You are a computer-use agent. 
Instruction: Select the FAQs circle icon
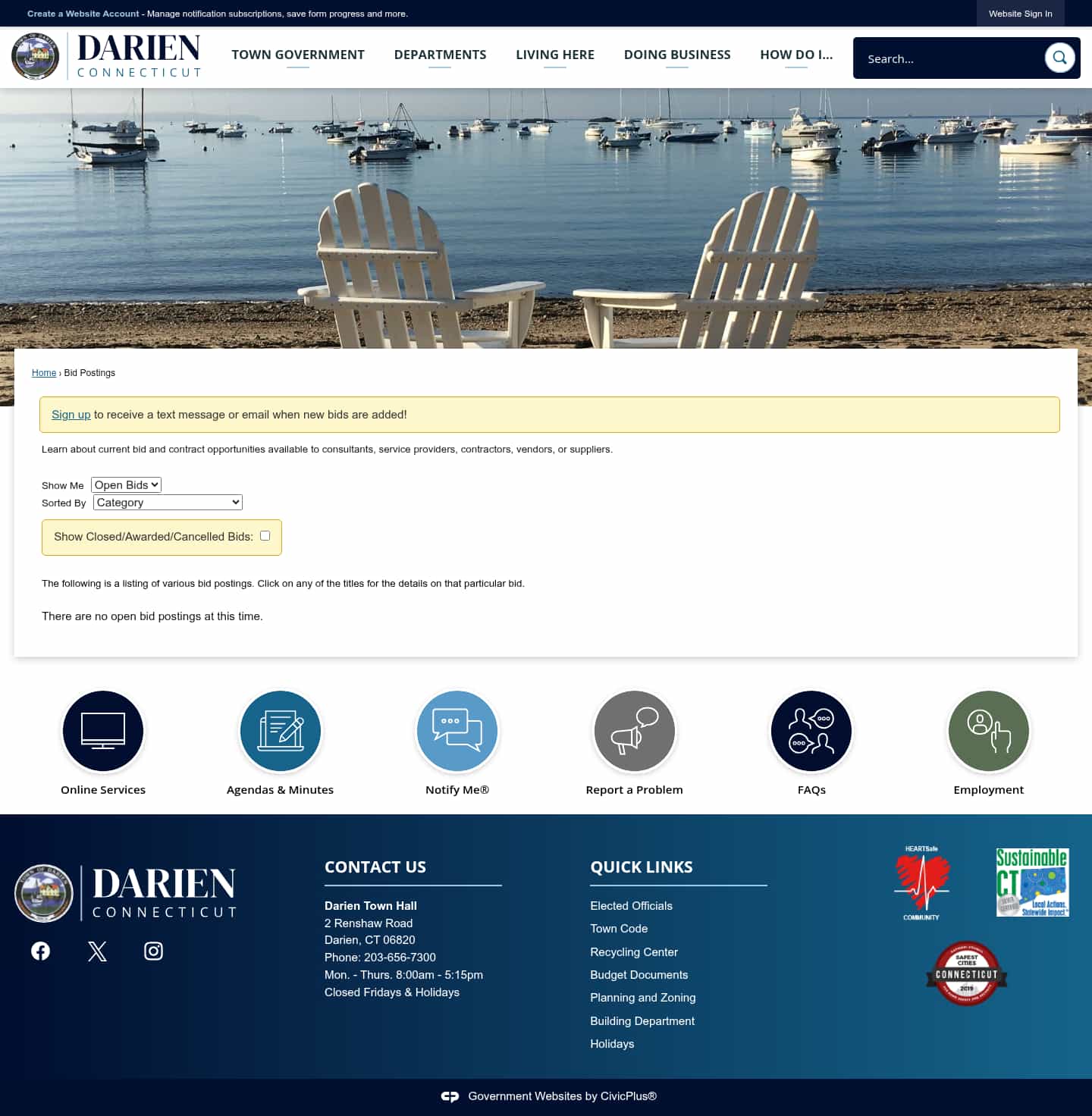coord(811,731)
